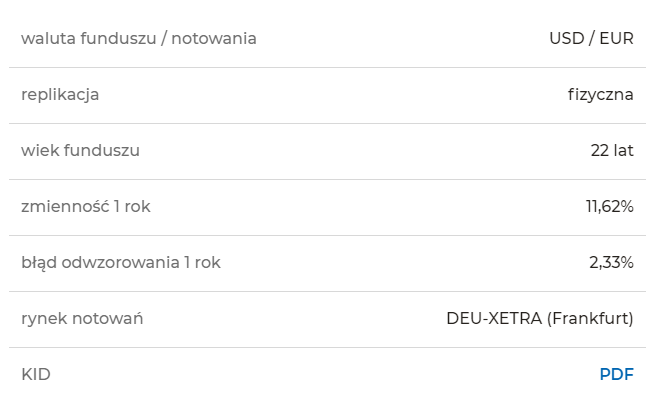The image size is (651, 414).
Task: Select the 'rynek notowań' label
Action: tap(82, 318)
